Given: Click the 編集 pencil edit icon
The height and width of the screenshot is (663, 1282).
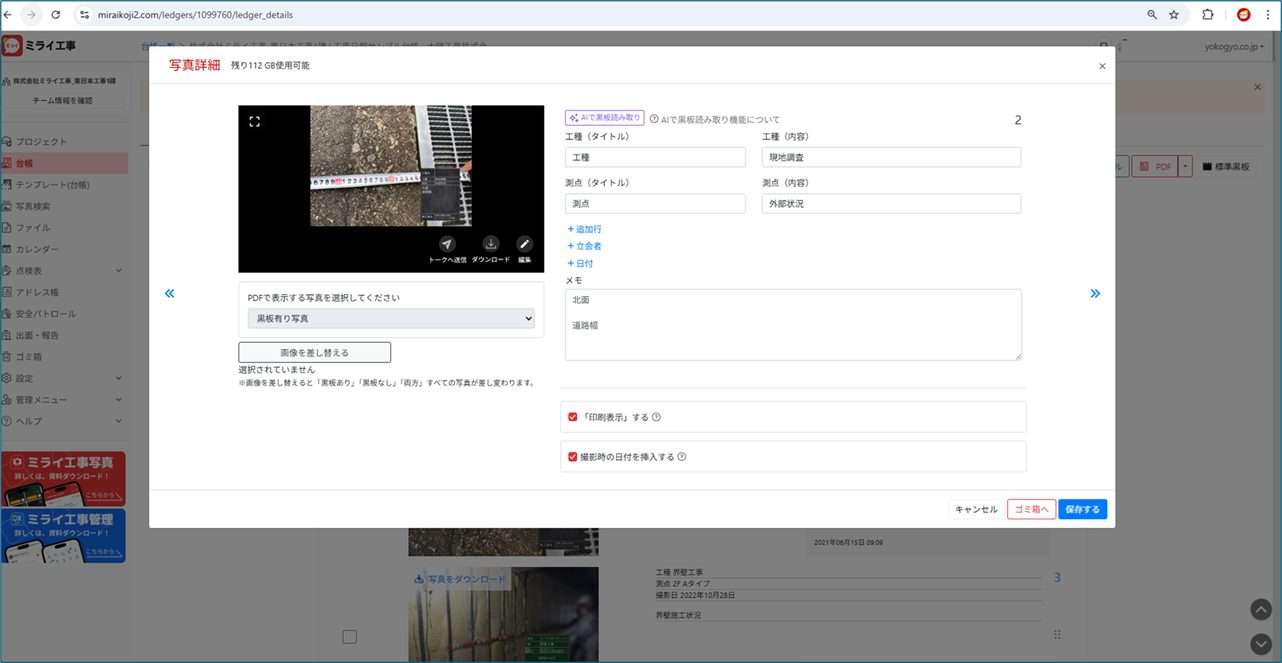Looking at the screenshot, I should (x=524, y=244).
